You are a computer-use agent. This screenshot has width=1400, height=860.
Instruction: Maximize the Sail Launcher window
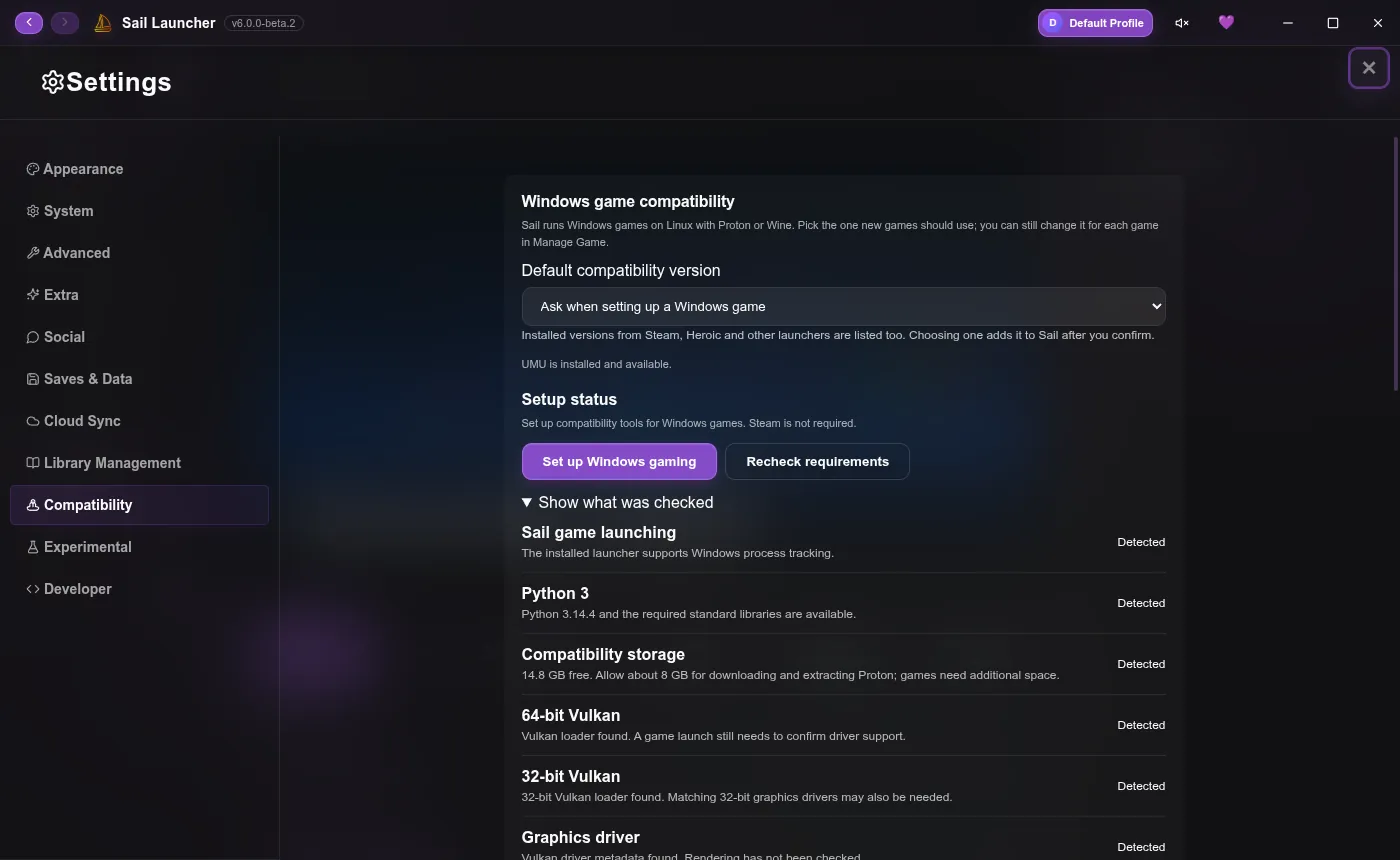1333,23
